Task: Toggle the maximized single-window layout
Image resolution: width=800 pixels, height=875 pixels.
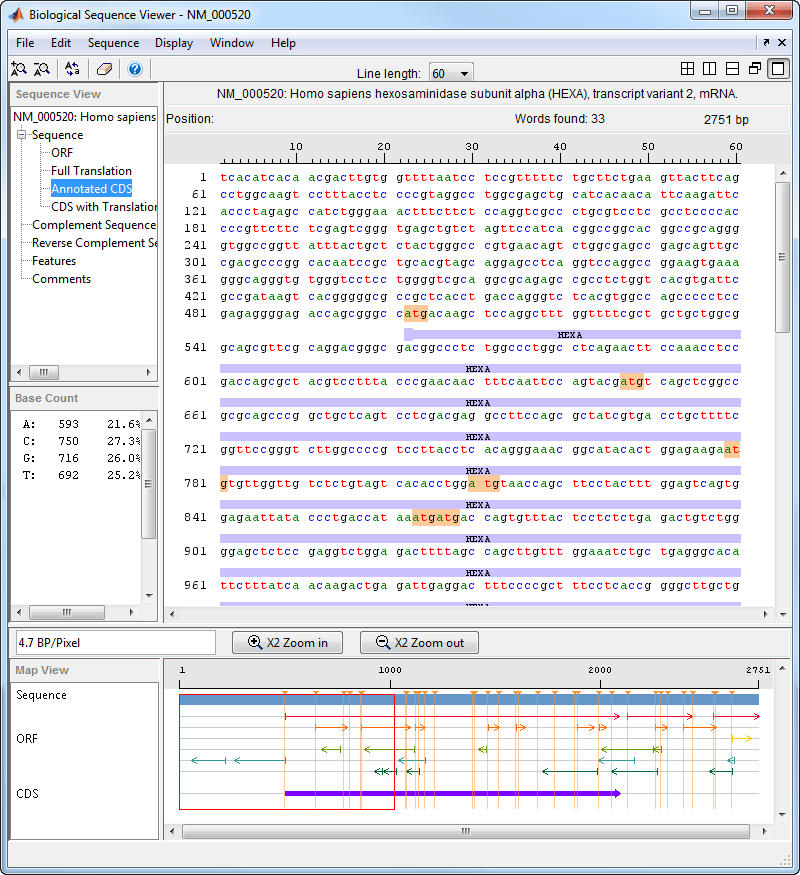Action: coord(778,69)
